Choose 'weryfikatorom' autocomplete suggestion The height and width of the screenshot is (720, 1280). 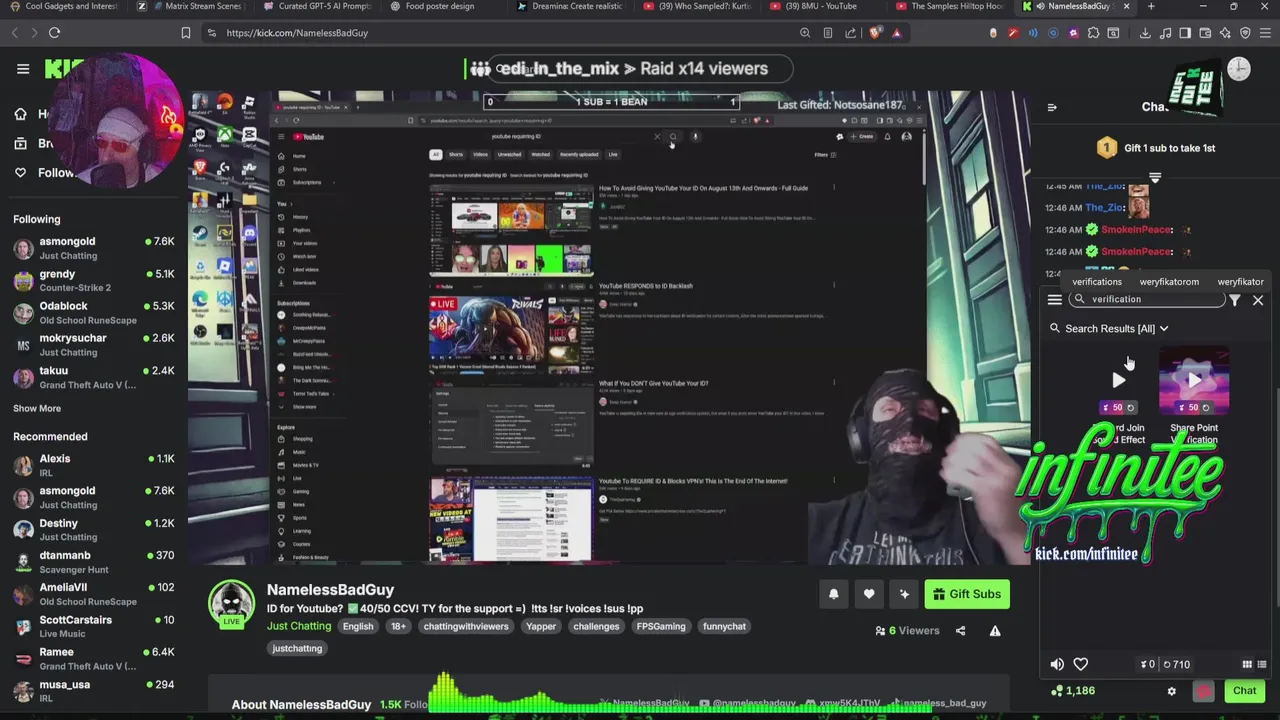pos(1169,282)
